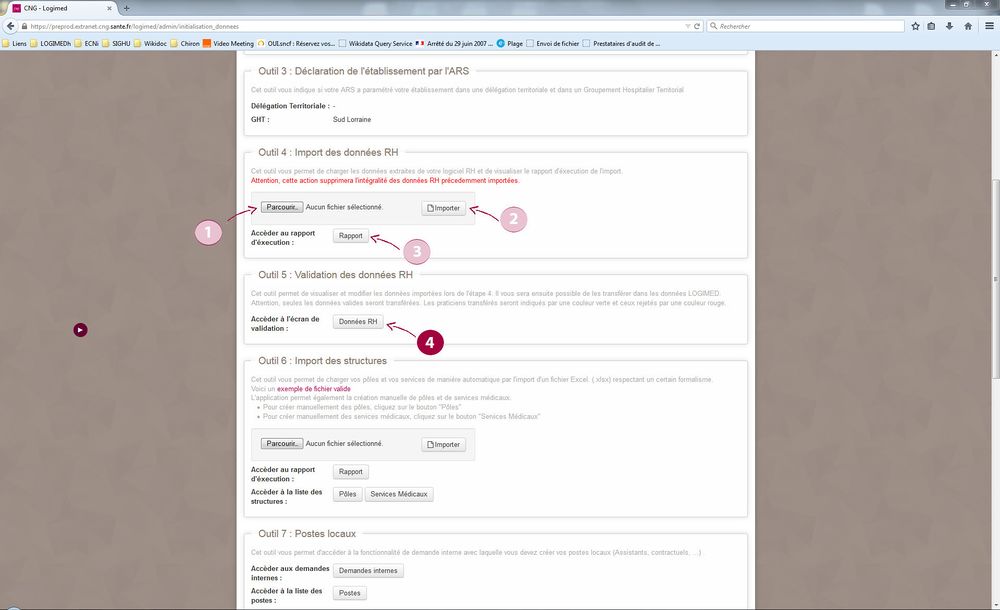Click the page vertical scrollbar thumb
This screenshot has width=1000, height=610.
[x=995, y=281]
